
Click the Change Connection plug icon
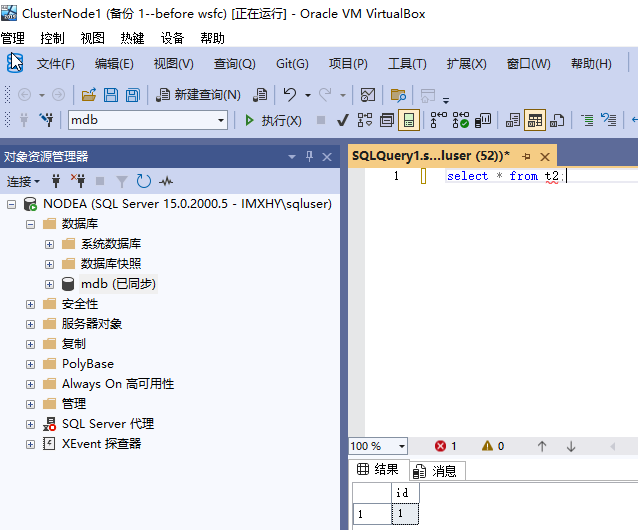pyautogui.click(x=47, y=120)
